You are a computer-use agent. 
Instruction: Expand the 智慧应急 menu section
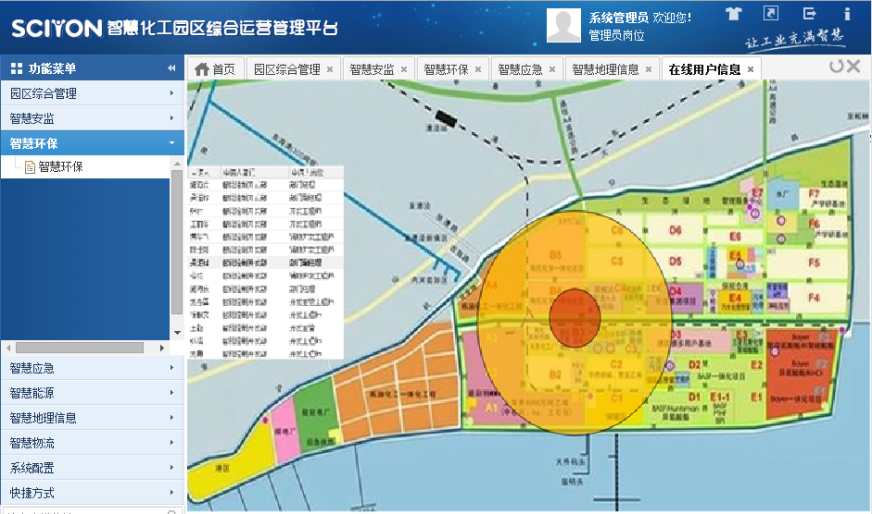point(92,368)
